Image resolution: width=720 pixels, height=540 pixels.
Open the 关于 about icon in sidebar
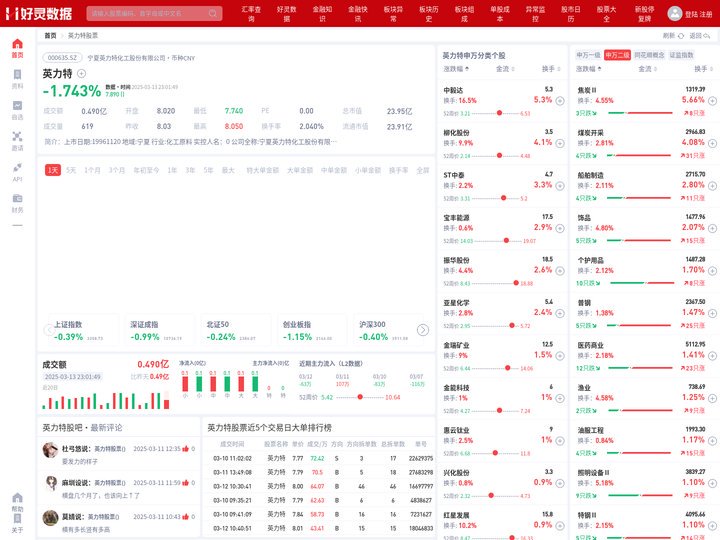17,518
